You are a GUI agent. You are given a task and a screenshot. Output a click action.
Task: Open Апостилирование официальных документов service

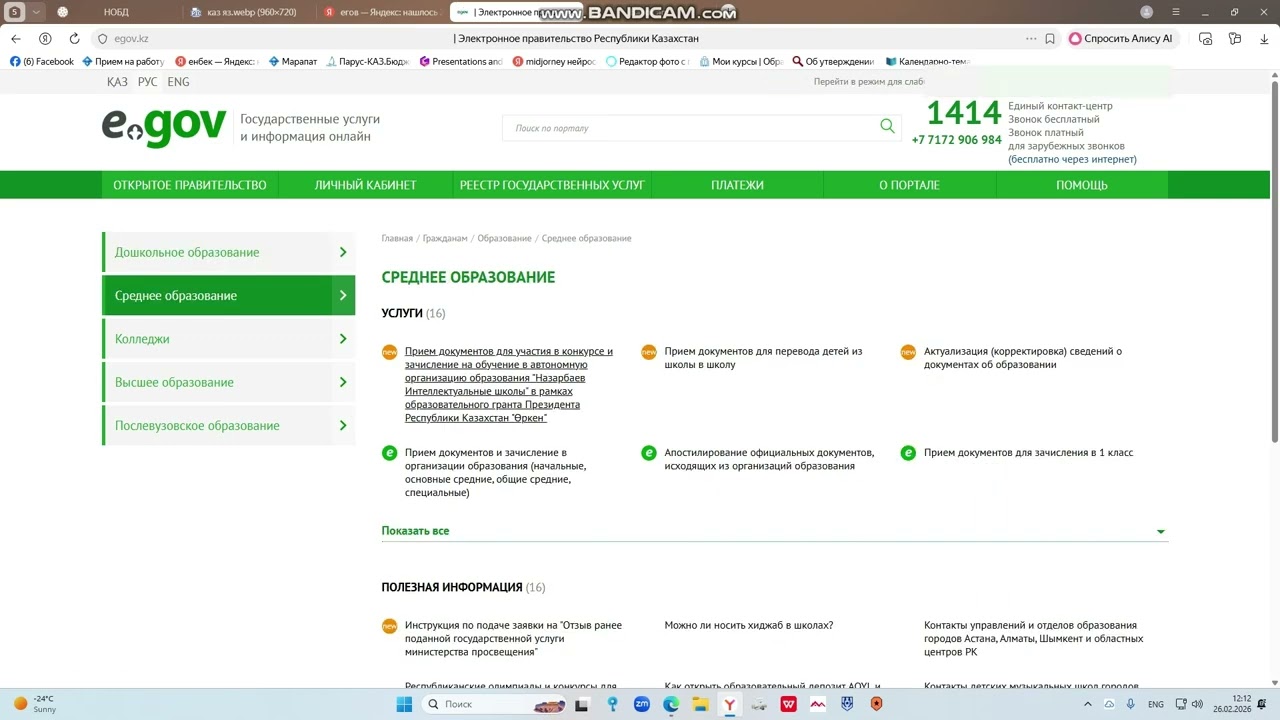769,459
